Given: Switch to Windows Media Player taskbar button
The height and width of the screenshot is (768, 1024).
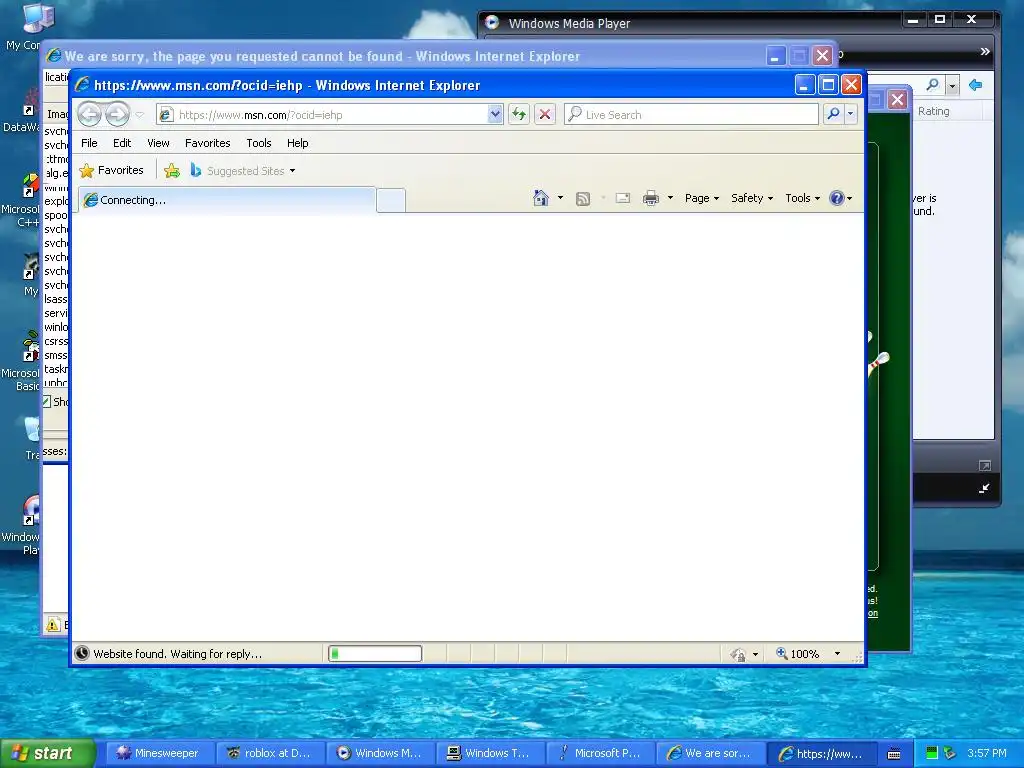Looking at the screenshot, I should 381,753.
